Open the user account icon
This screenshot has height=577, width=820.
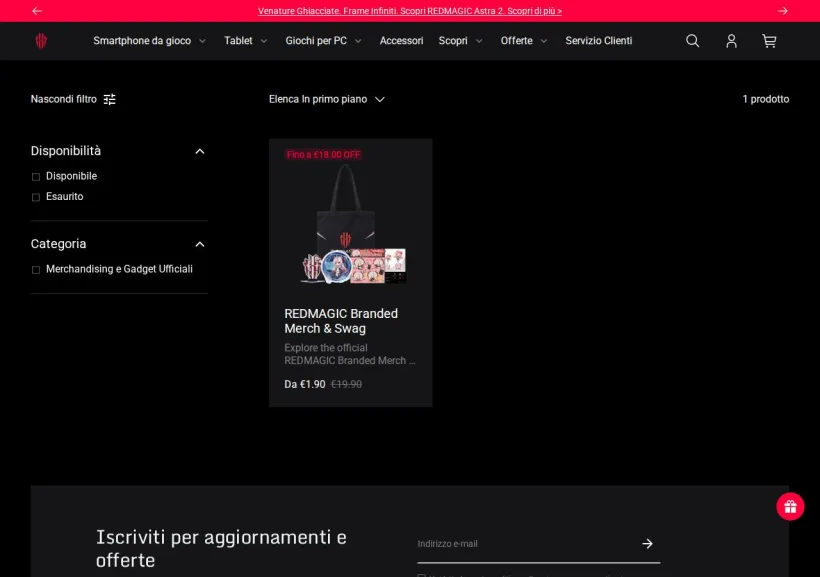(731, 41)
